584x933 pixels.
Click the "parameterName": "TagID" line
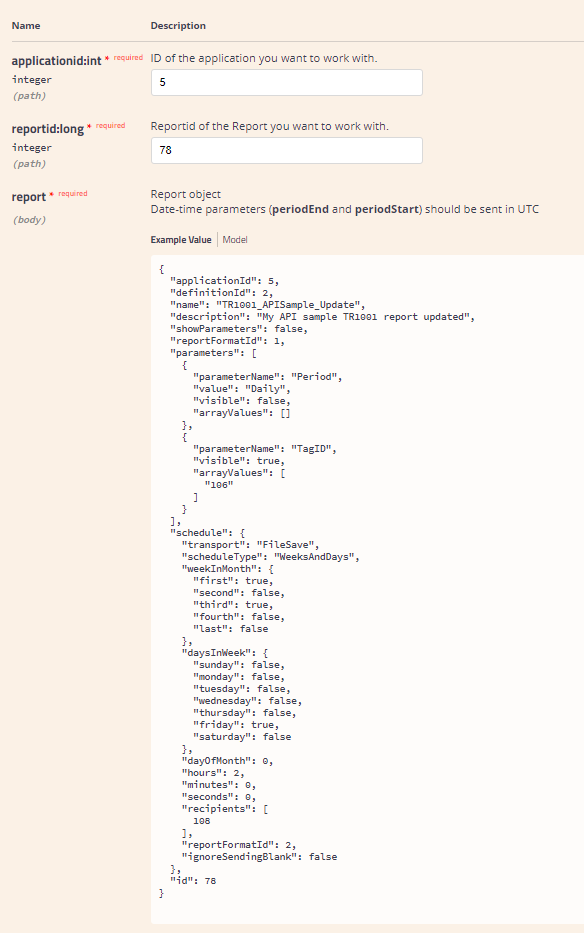pos(265,449)
